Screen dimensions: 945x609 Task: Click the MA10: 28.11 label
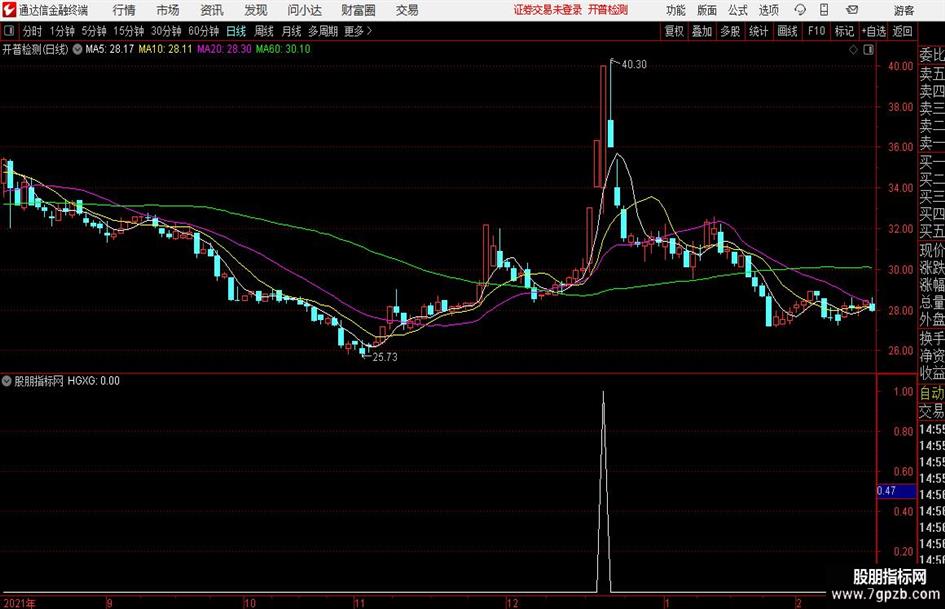click(x=165, y=49)
